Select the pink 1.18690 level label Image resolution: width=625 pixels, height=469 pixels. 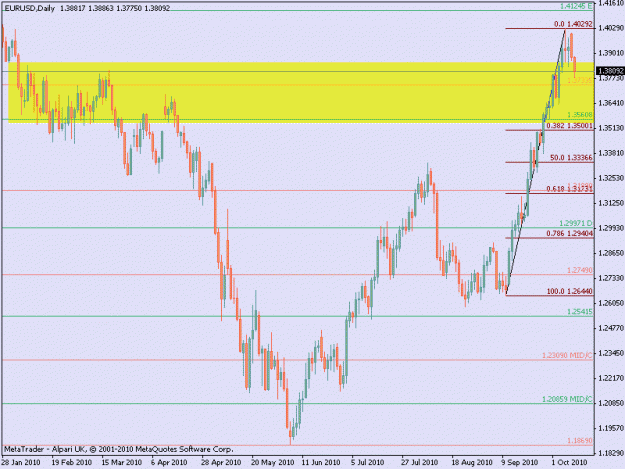tap(580, 441)
